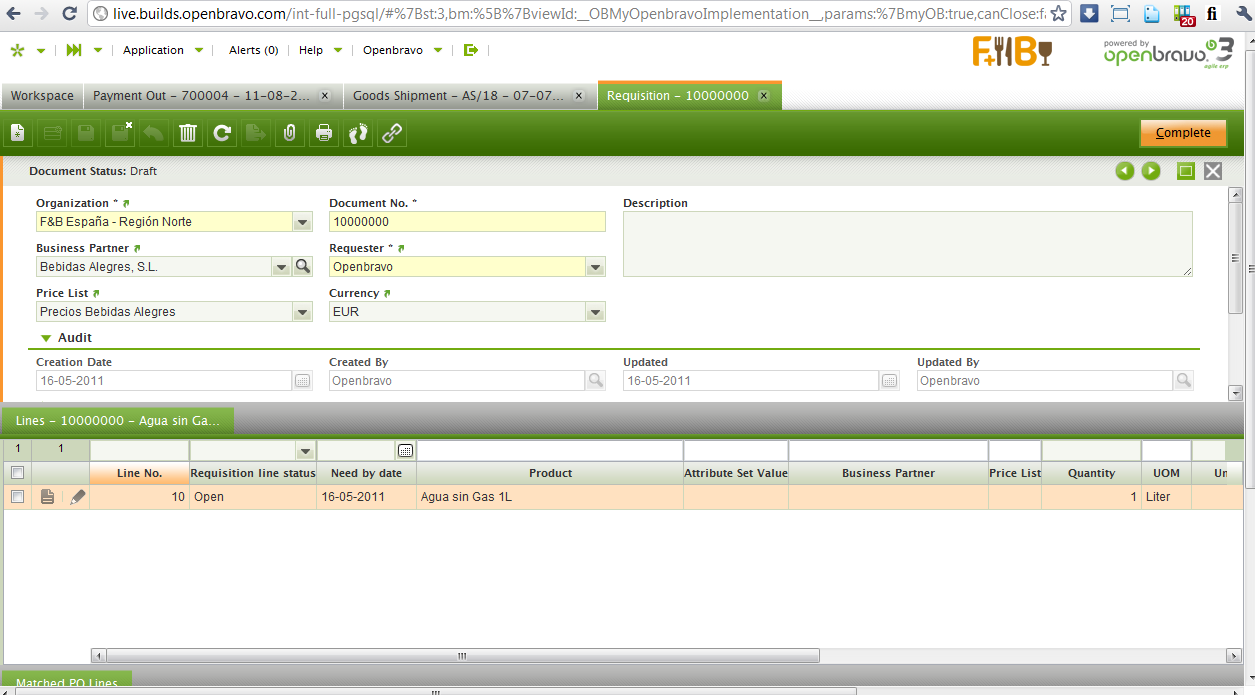This screenshot has width=1255, height=695.
Task: Open the Currency dropdown
Action: [595, 312]
